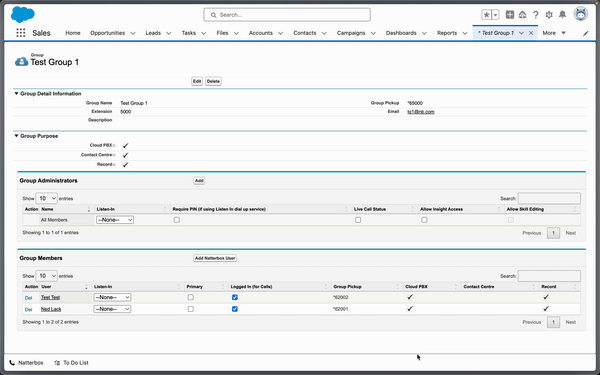Screen dimensions: 600x375
Task: Open Listen-In dropdown for Ned Lack
Action: [x=112, y=309]
